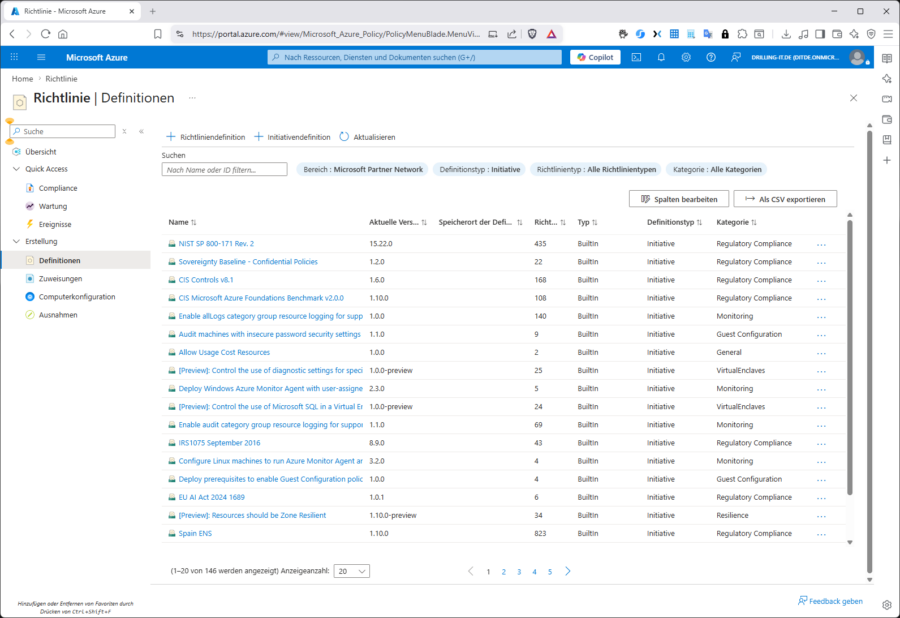The width and height of the screenshot is (900, 618).
Task: Go to results page 5
Action: tap(549, 572)
